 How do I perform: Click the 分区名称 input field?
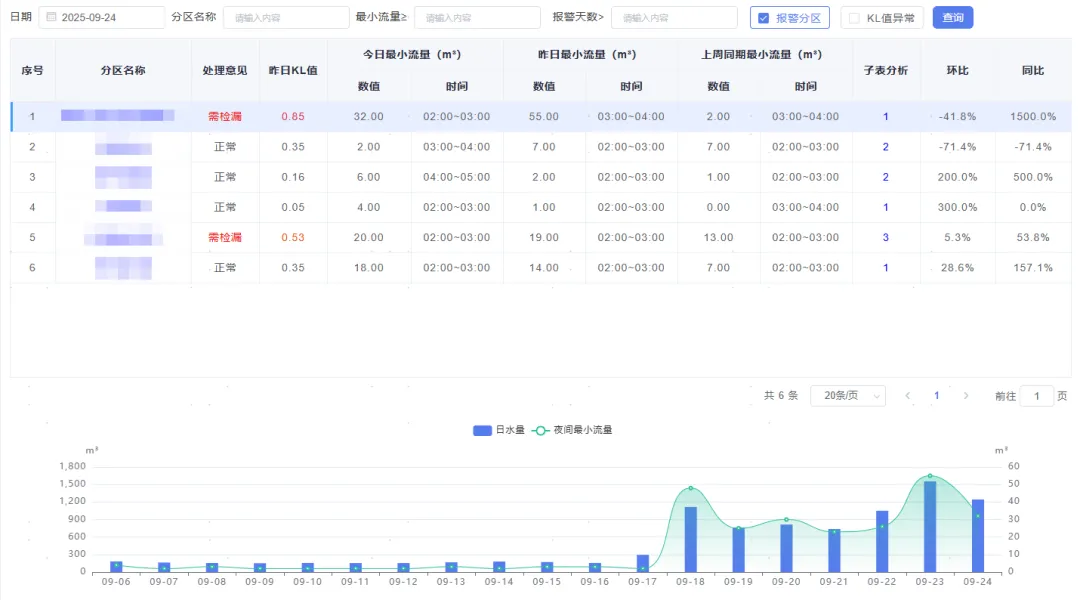285,18
